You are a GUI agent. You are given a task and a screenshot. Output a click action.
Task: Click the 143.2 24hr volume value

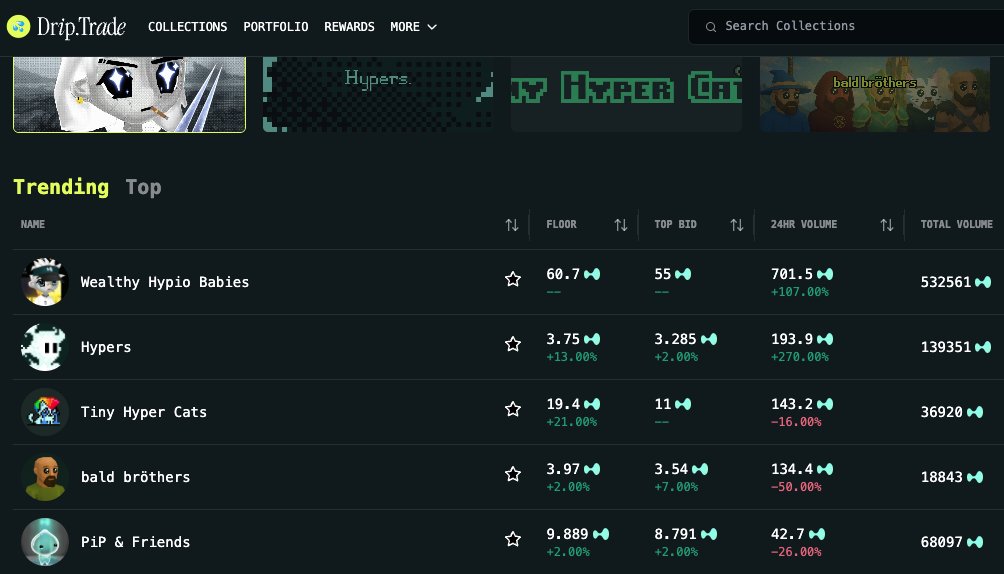coord(792,404)
